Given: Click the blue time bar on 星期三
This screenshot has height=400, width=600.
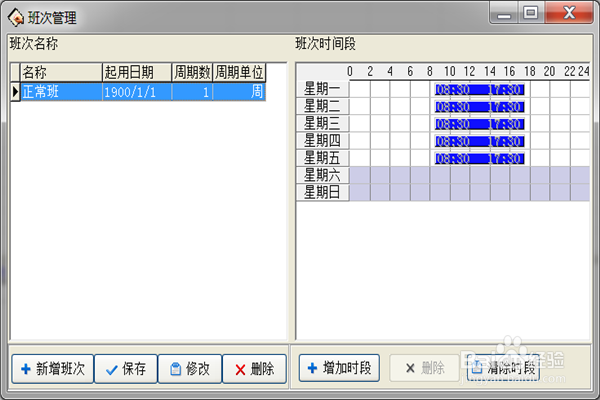Looking at the screenshot, I should (479, 124).
